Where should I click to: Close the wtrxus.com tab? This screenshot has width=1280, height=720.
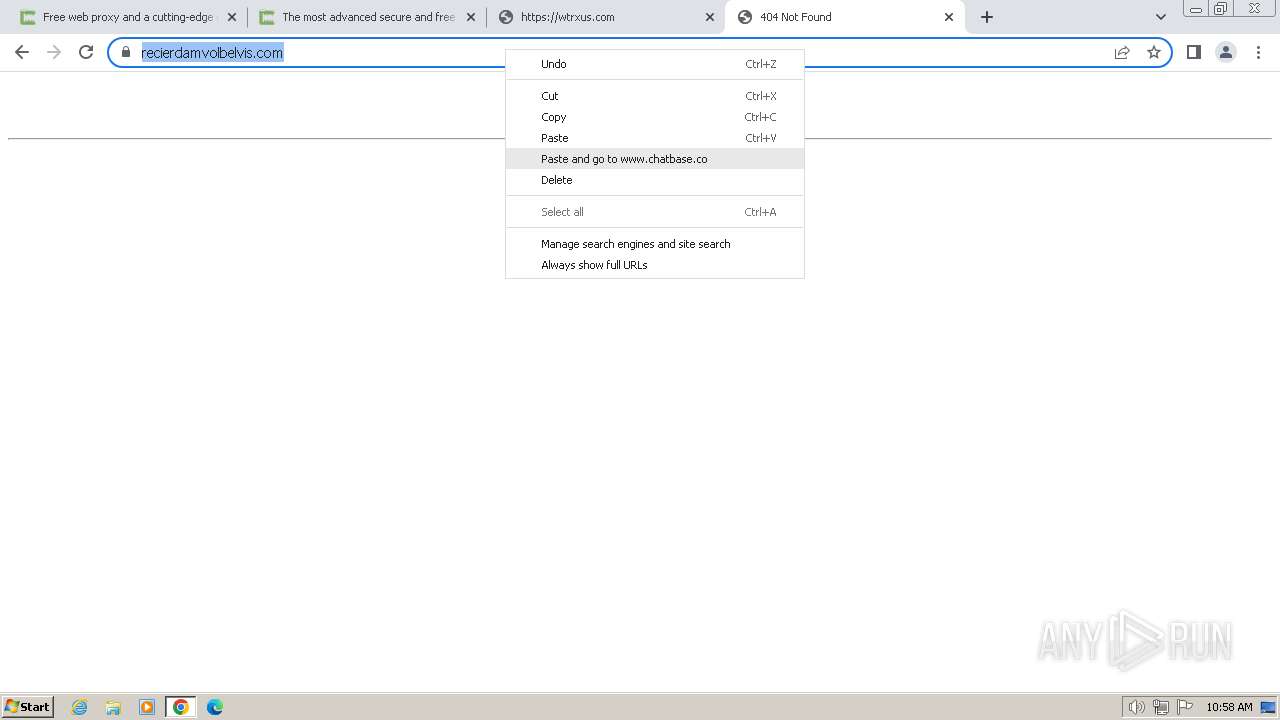710,17
